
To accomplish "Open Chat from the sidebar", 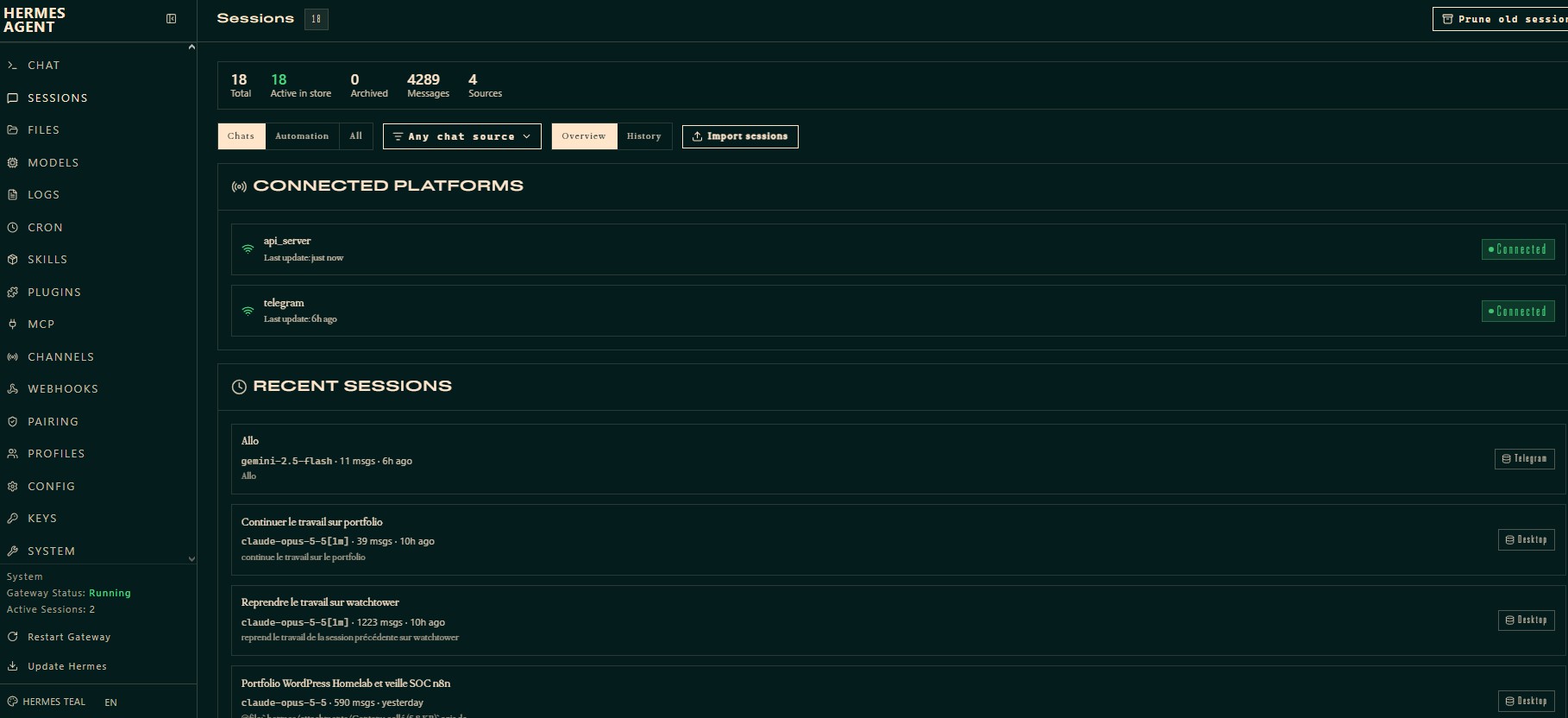I will coord(43,66).
